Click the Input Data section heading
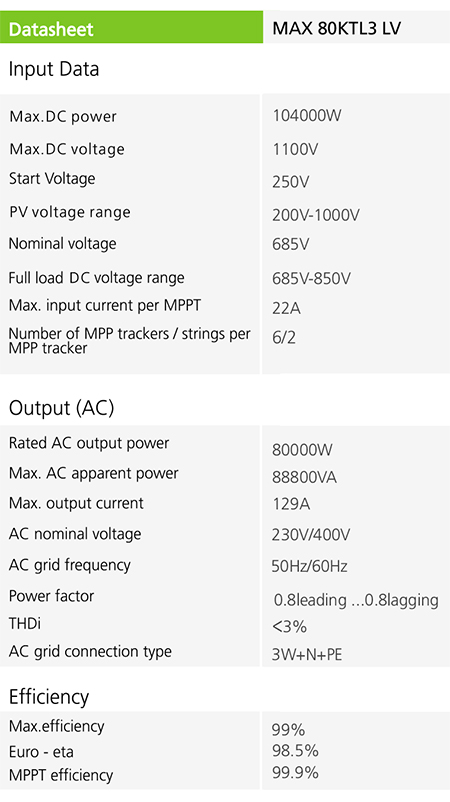This screenshot has width=450, height=802. pyautogui.click(x=54, y=69)
